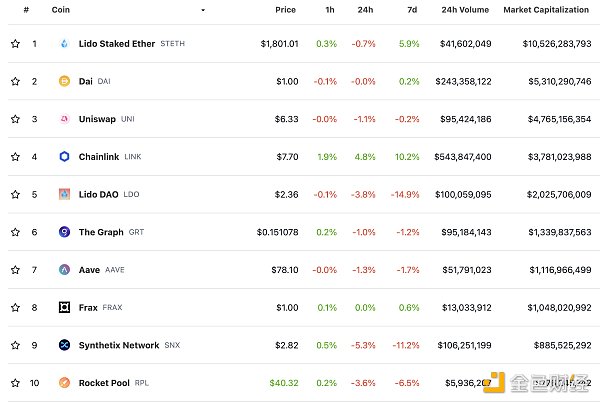Click the Rocket Pool coin logo
This screenshot has width=600, height=404.
(65, 382)
